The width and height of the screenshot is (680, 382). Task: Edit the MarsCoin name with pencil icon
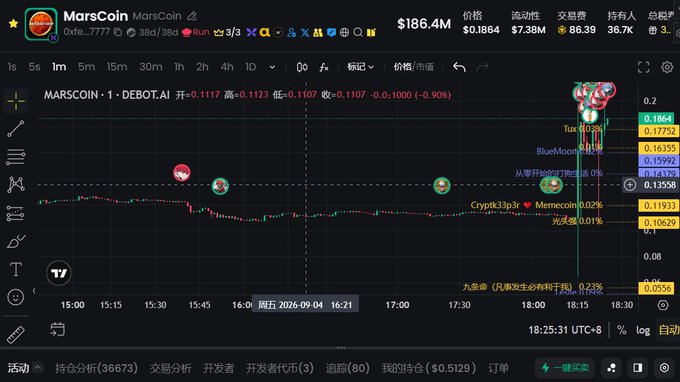coord(192,16)
